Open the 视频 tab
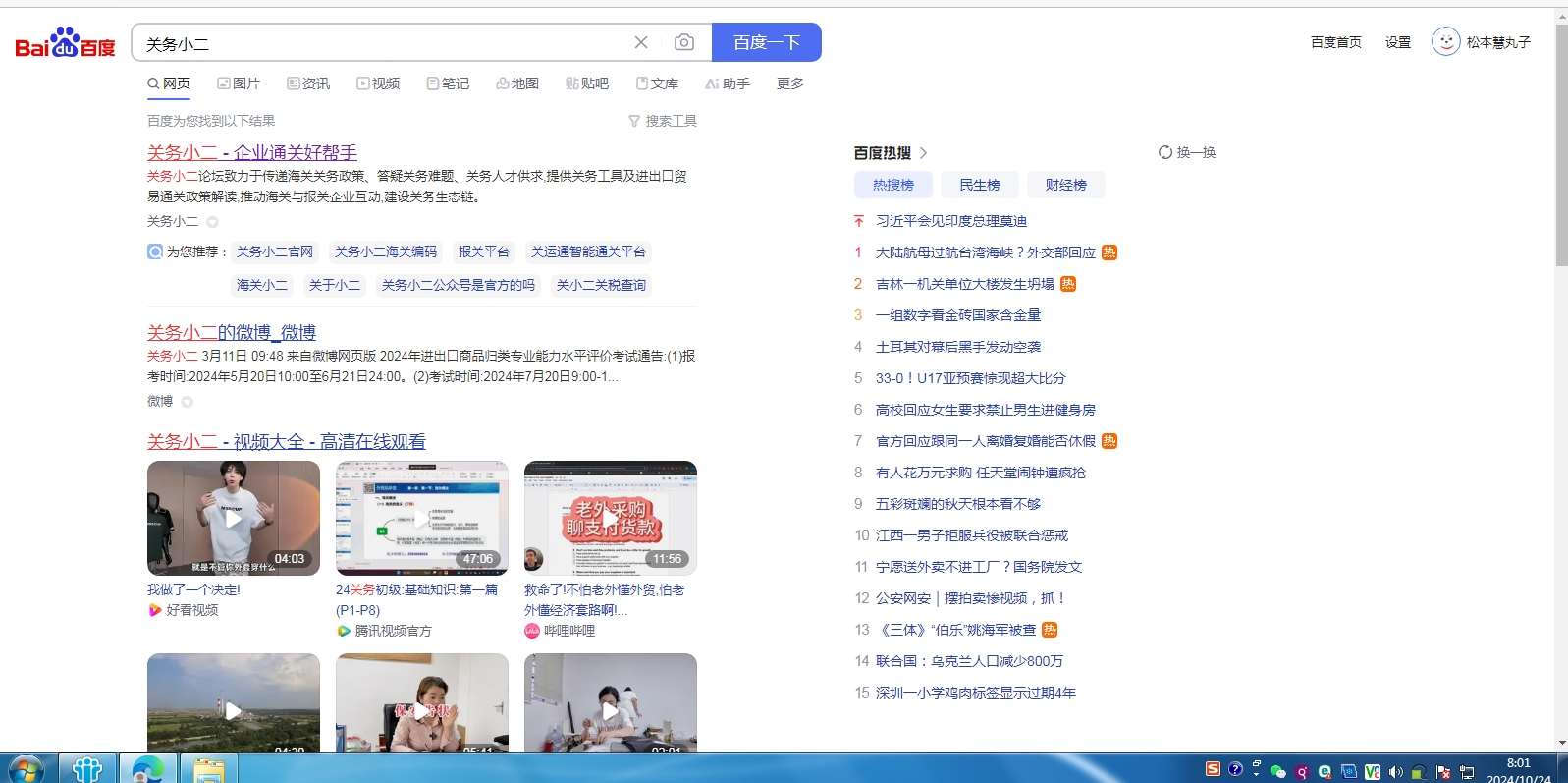 [378, 84]
